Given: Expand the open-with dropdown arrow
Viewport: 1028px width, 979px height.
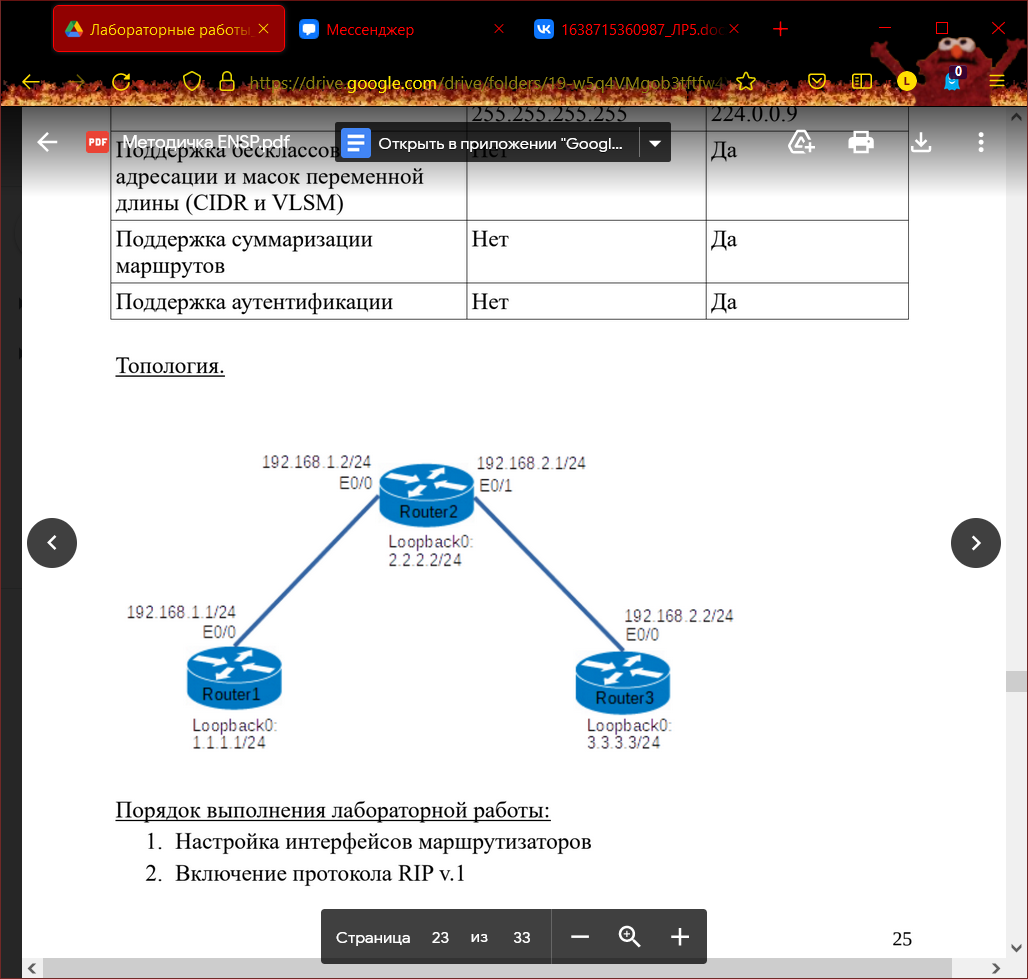Looking at the screenshot, I should pyautogui.click(x=655, y=143).
